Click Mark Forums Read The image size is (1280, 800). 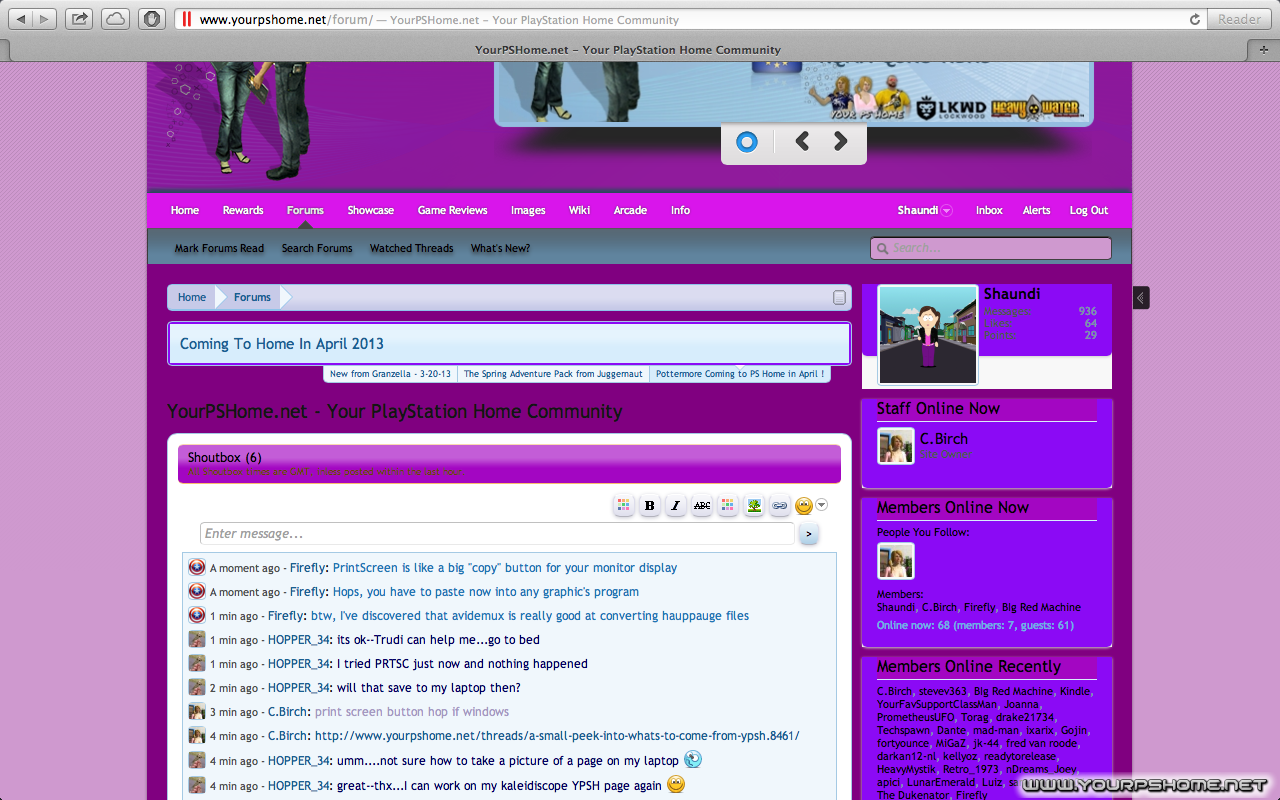(x=219, y=248)
